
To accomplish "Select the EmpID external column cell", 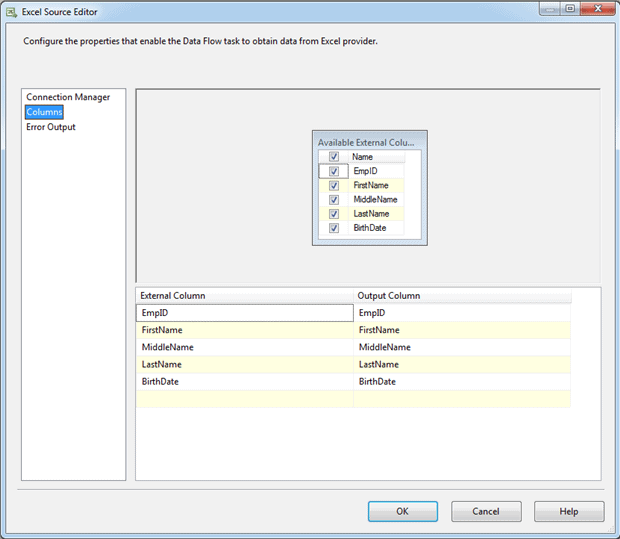I will [x=244, y=313].
